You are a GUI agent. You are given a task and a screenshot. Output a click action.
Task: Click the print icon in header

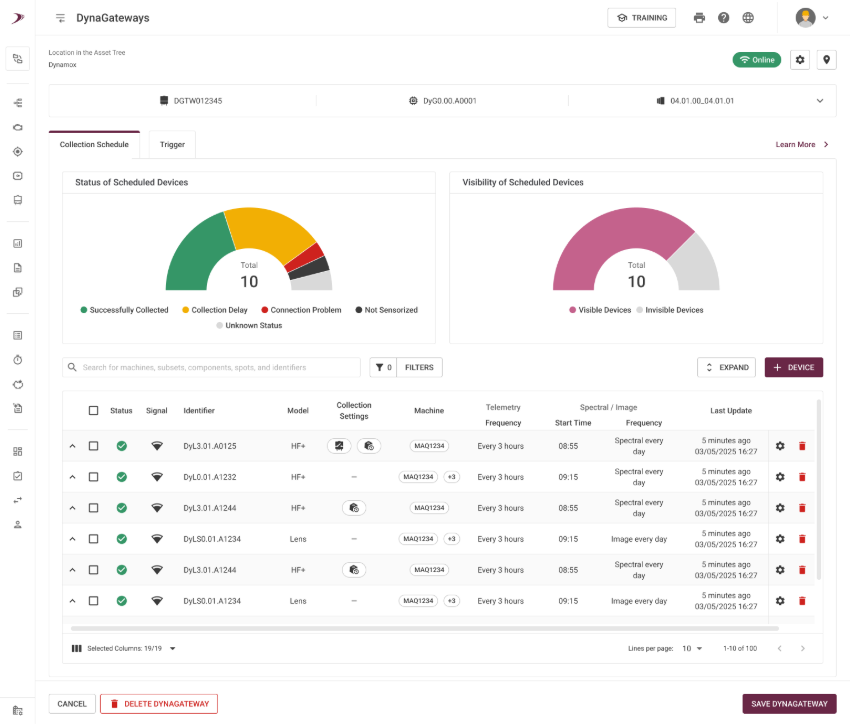tap(699, 18)
